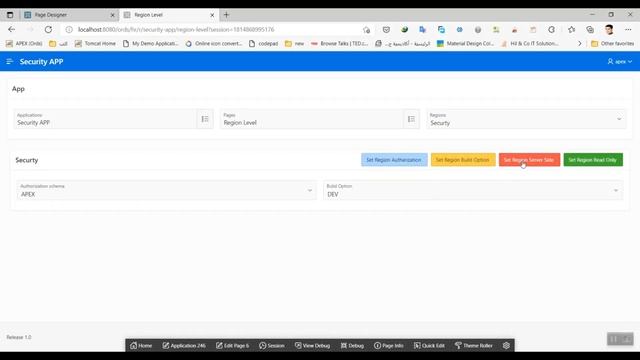View site information icon in address bar

tap(69, 29)
